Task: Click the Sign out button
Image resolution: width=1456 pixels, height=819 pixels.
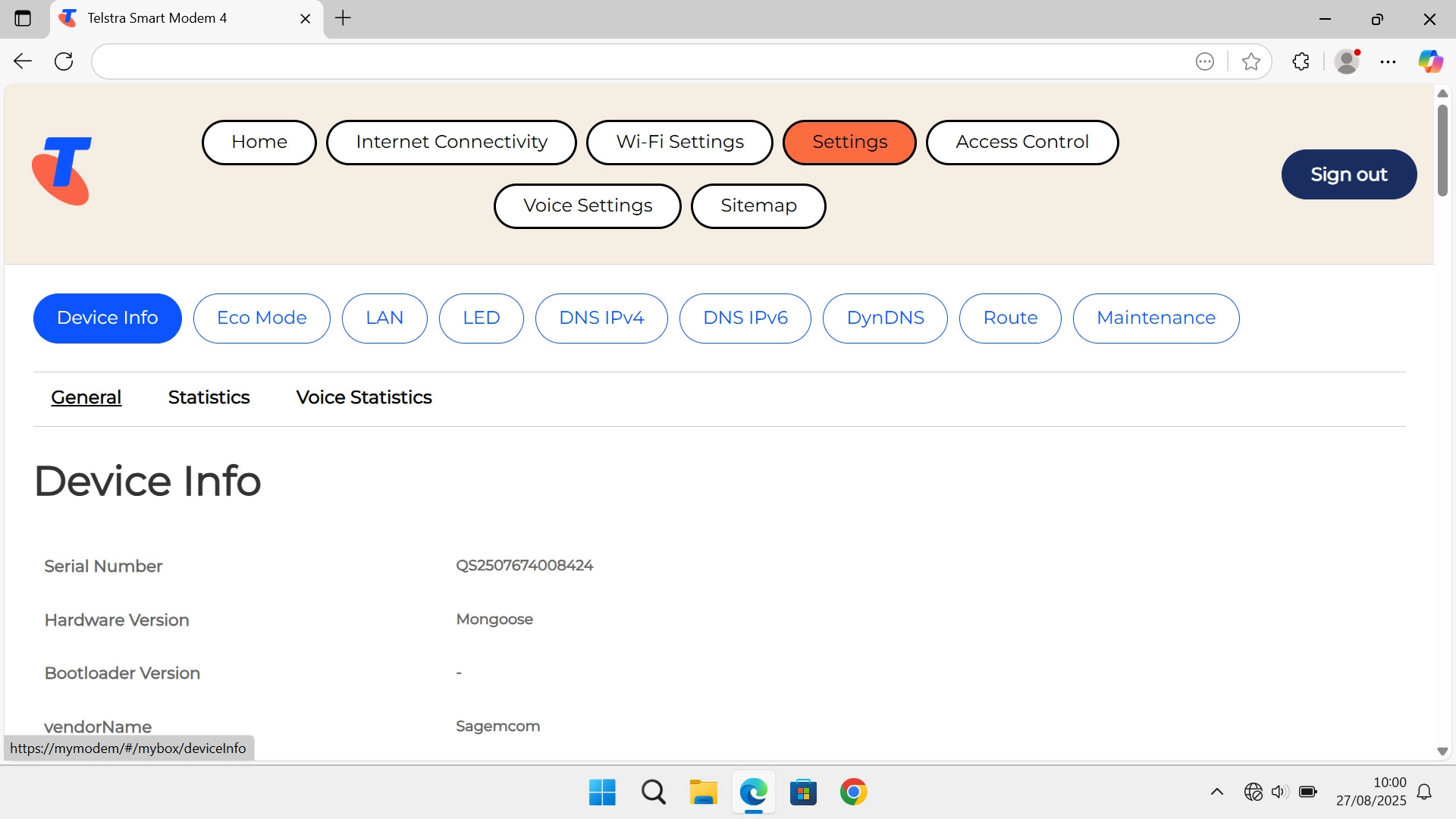Action: [1348, 174]
